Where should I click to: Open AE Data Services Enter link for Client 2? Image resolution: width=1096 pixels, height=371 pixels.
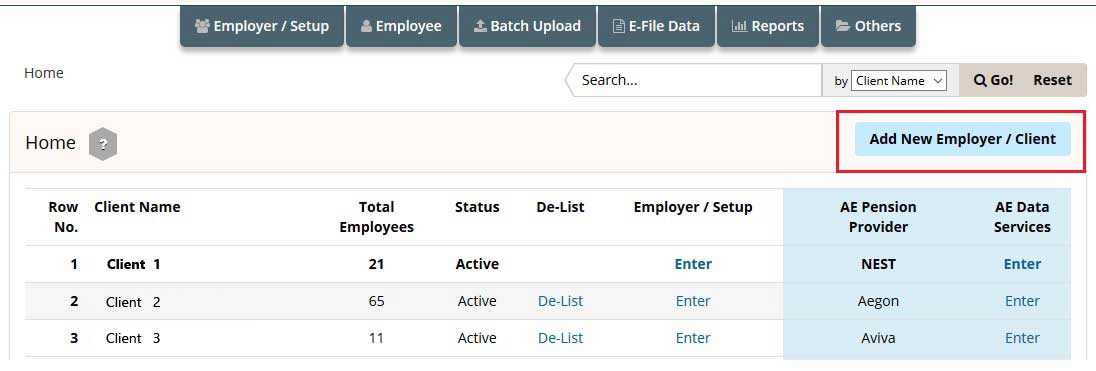[1023, 301]
